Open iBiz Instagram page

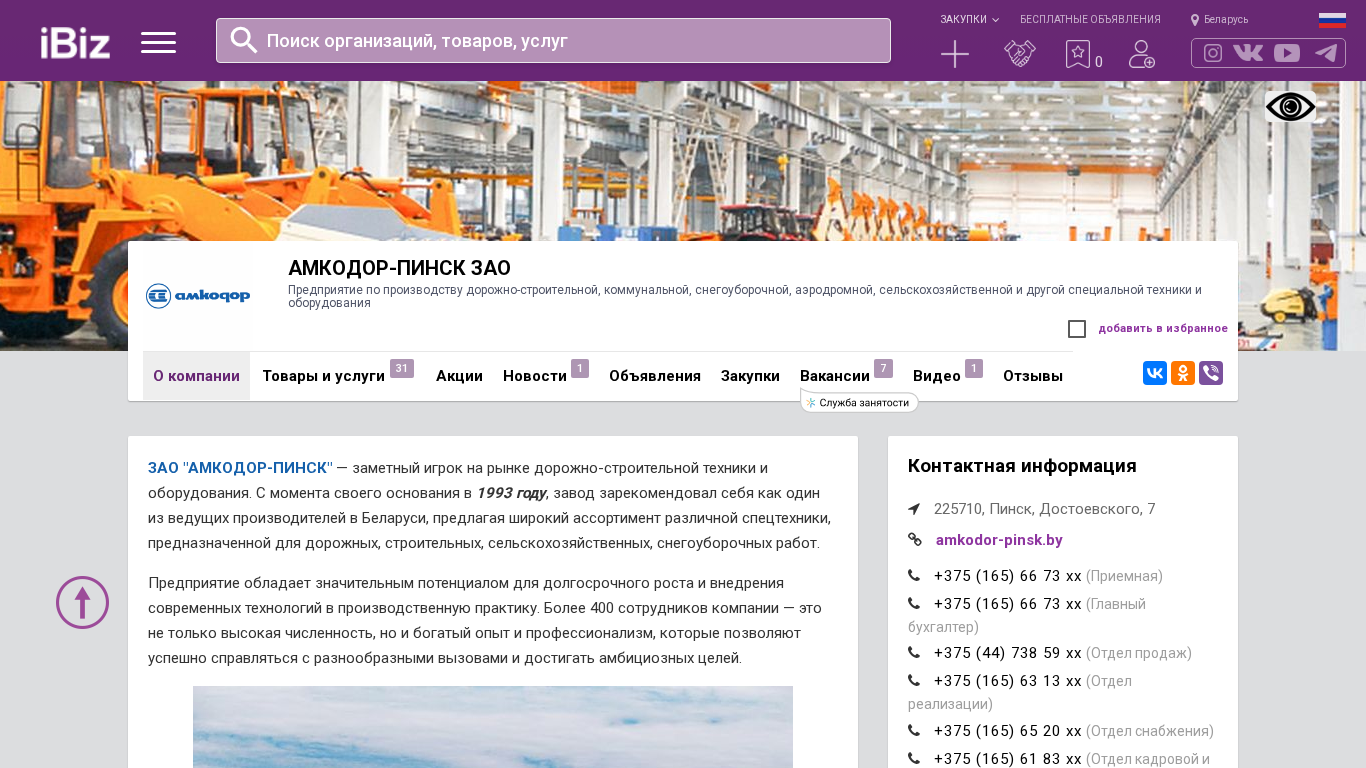click(1213, 53)
